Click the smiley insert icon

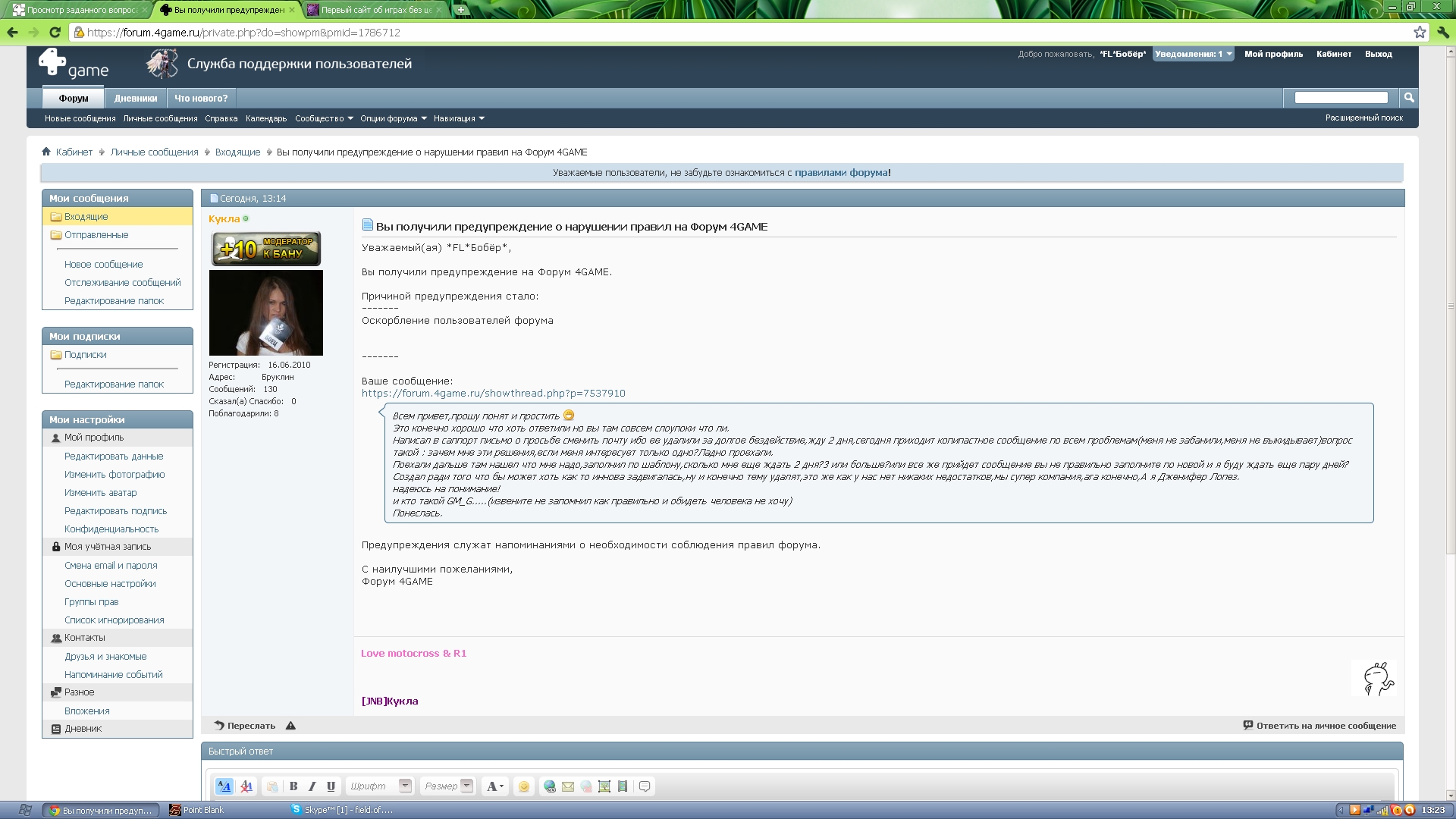(x=523, y=786)
